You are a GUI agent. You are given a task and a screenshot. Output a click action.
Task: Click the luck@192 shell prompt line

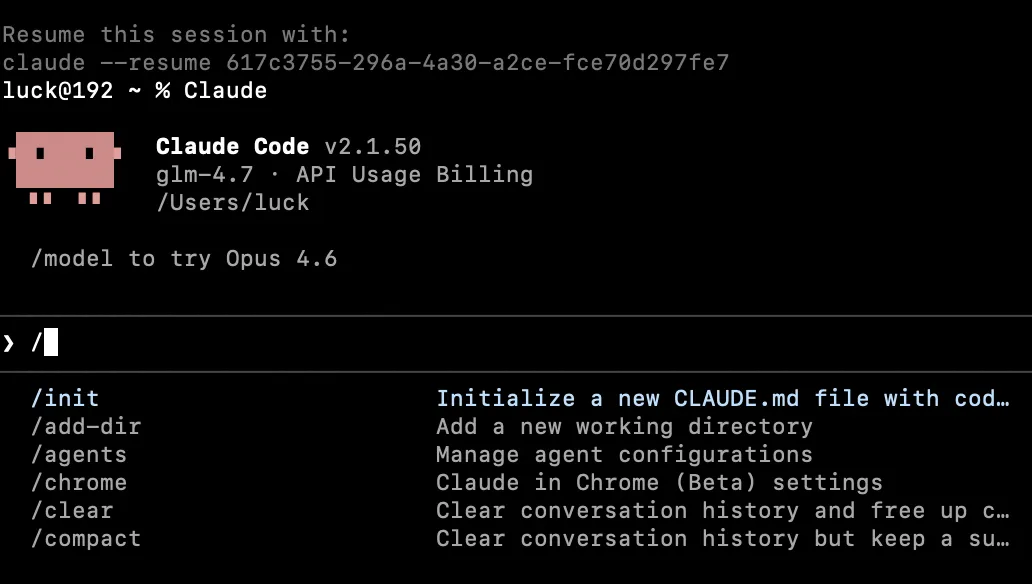click(x=134, y=90)
